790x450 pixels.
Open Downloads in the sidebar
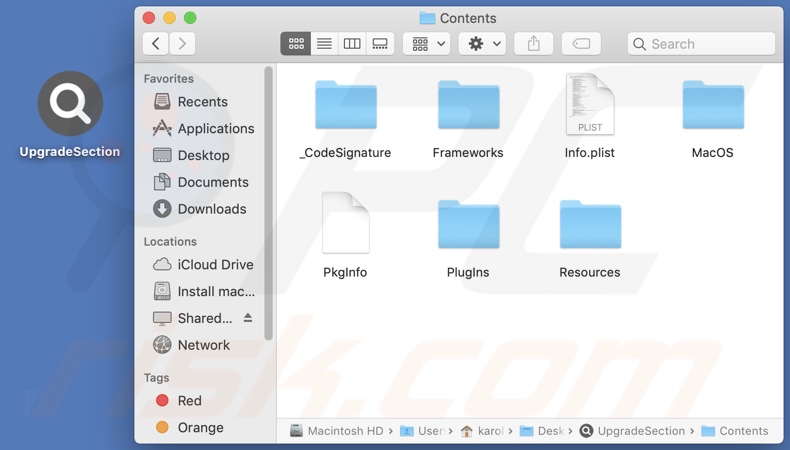click(211, 209)
